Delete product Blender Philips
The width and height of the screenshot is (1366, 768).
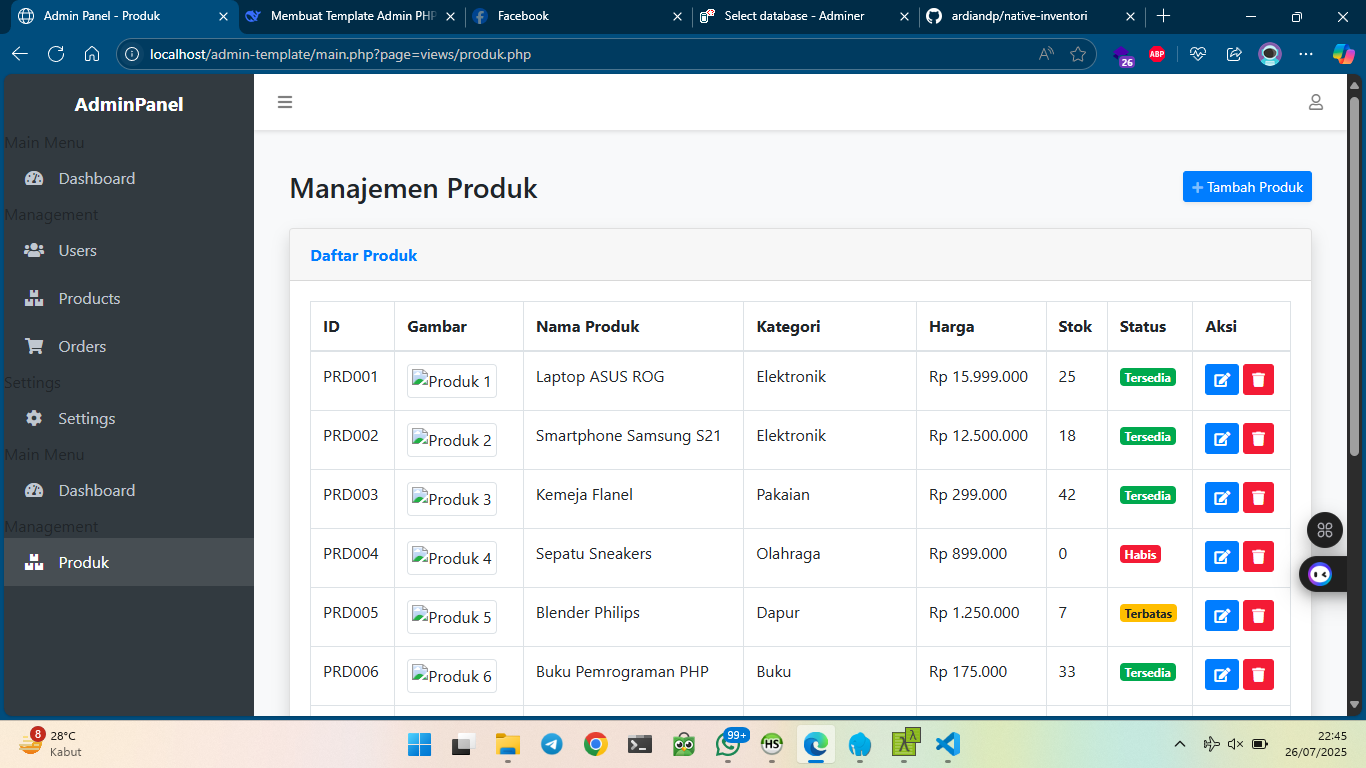(x=1258, y=616)
